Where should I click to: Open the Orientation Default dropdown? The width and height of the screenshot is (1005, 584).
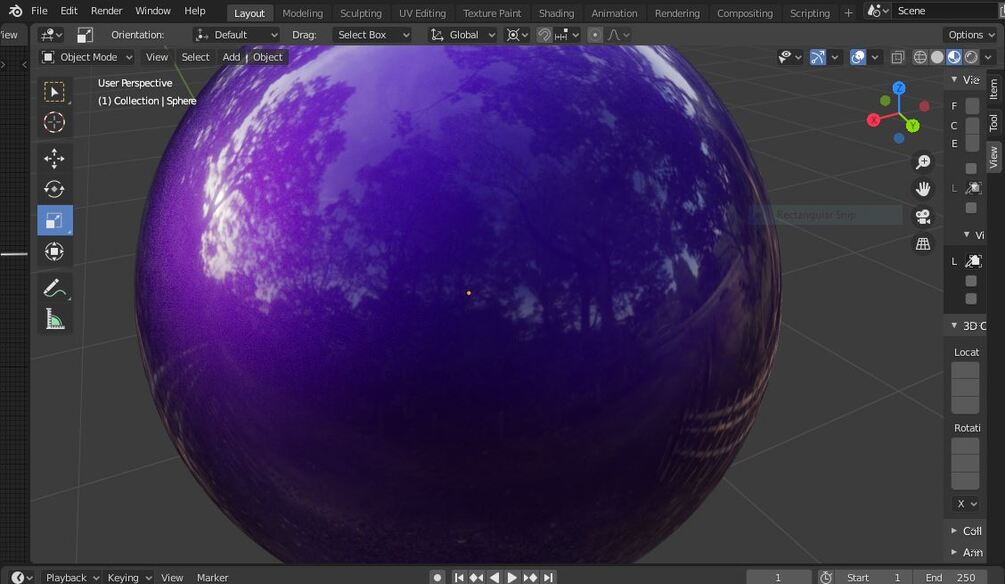pyautogui.click(x=237, y=35)
